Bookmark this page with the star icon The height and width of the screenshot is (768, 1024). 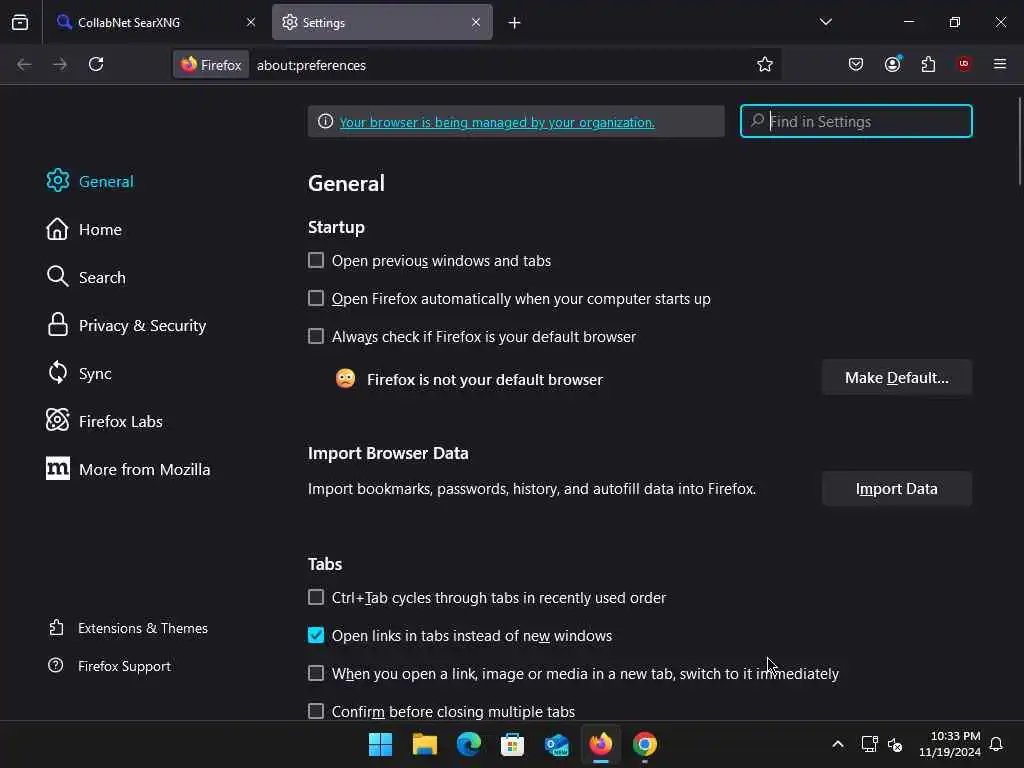pyautogui.click(x=765, y=64)
